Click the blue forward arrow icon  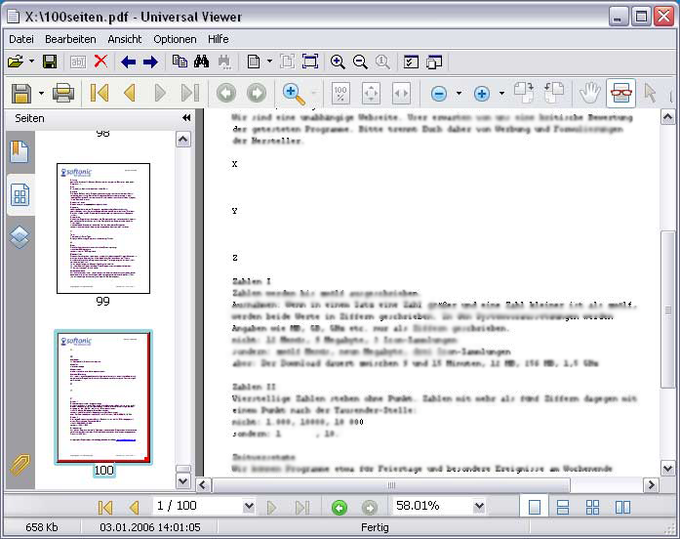click(150, 62)
